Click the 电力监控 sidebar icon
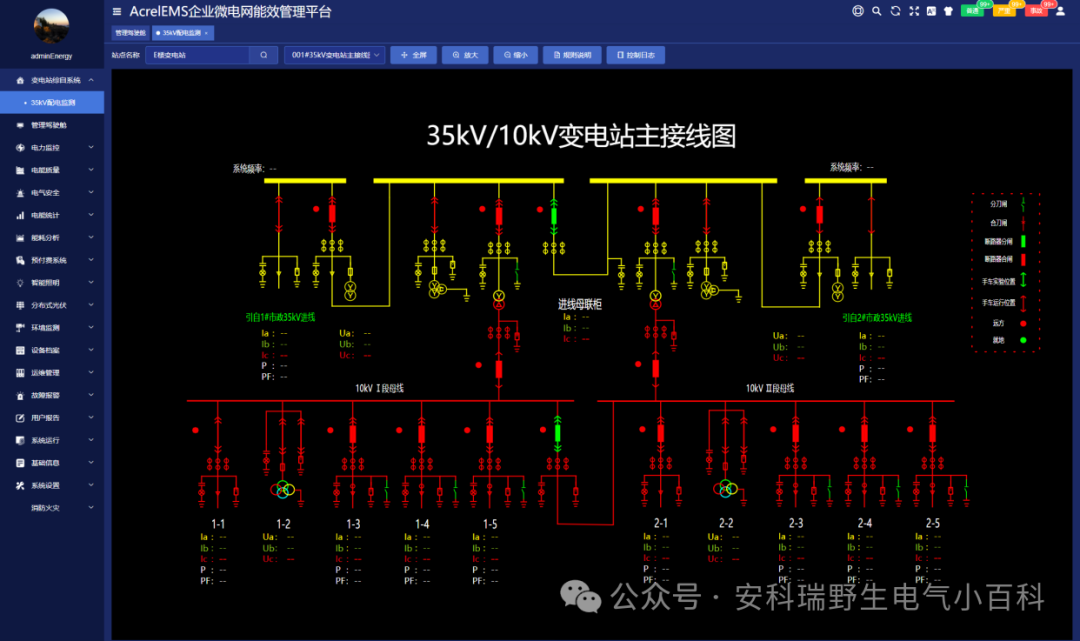This screenshot has height=641, width=1080. tap(20, 148)
